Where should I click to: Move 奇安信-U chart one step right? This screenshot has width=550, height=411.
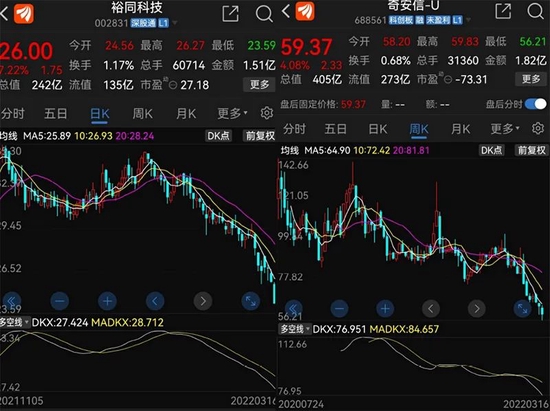pos(477,309)
